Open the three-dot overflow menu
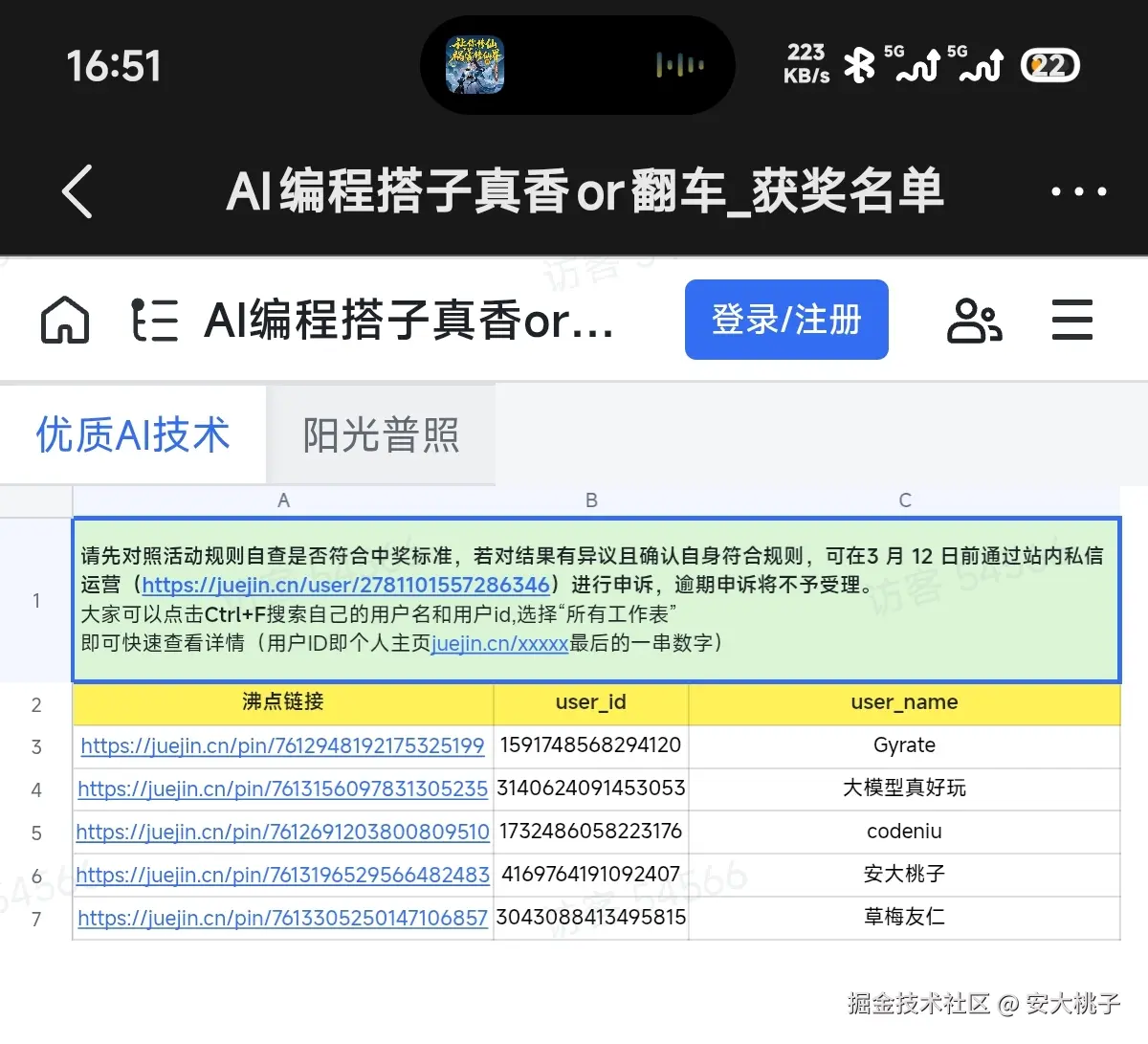This screenshot has width=1148, height=1044. (x=1078, y=191)
